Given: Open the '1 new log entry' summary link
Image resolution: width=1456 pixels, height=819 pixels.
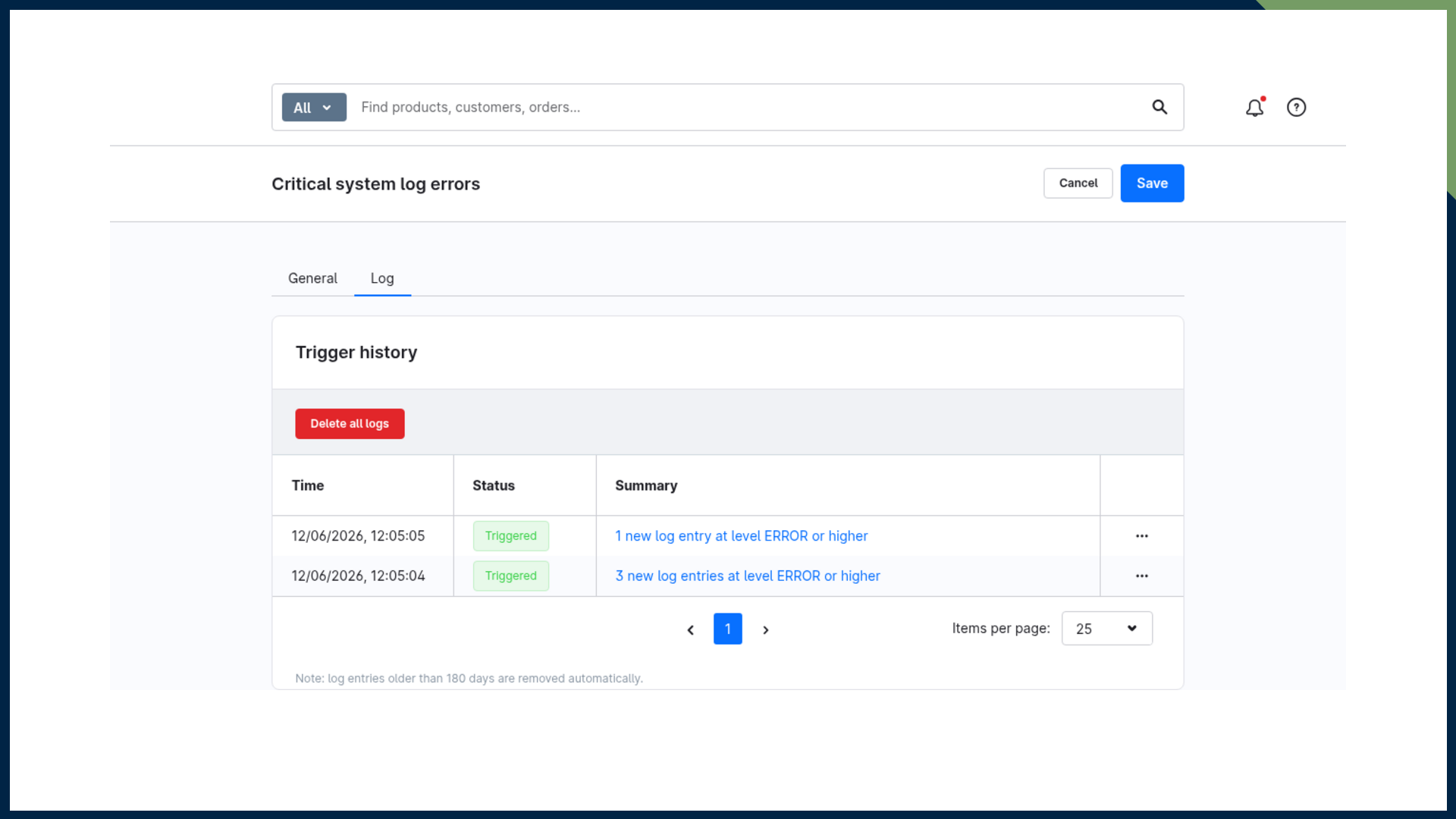Looking at the screenshot, I should tap(741, 536).
